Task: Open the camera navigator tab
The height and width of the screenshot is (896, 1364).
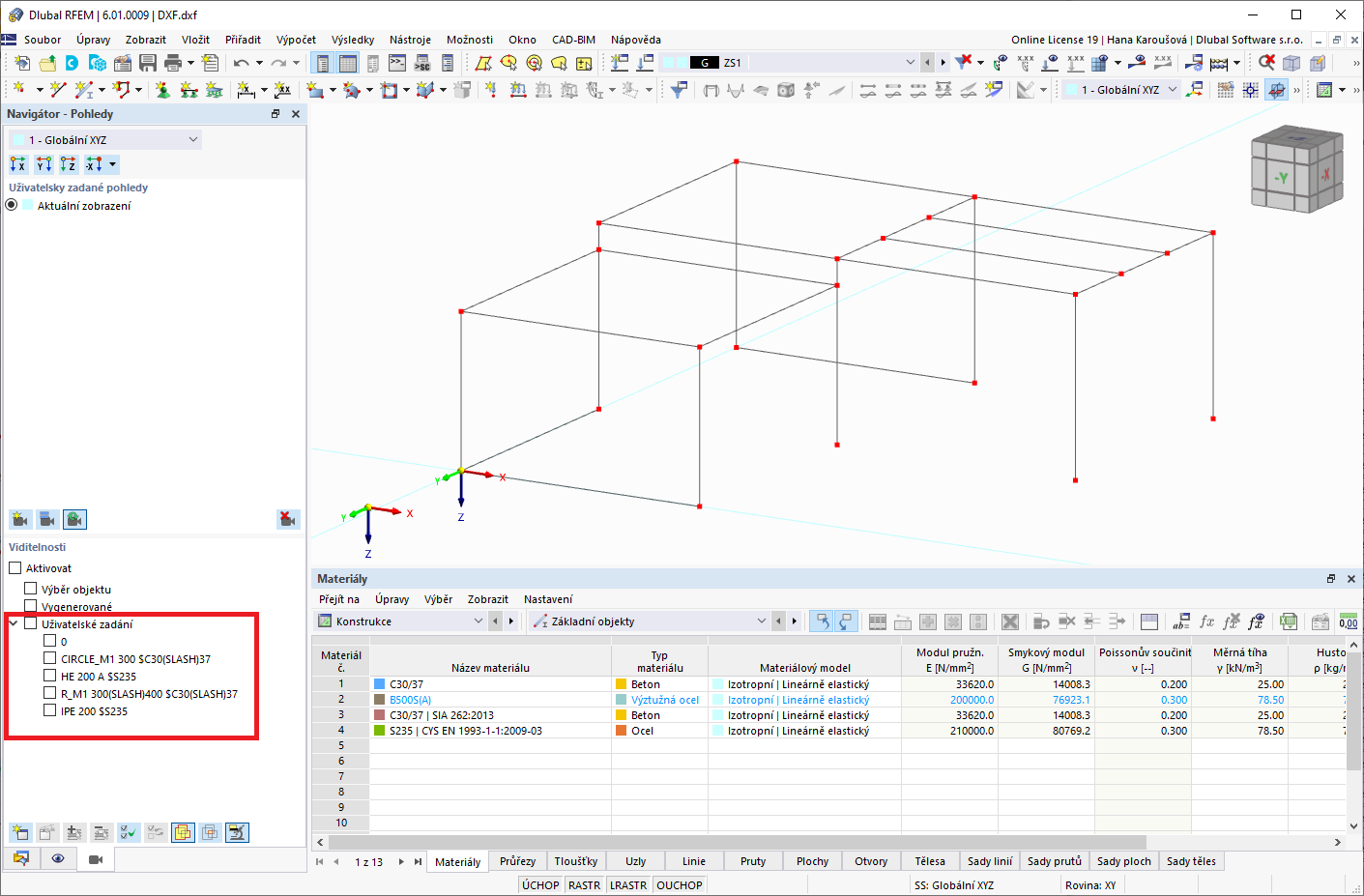Action: pos(96,858)
